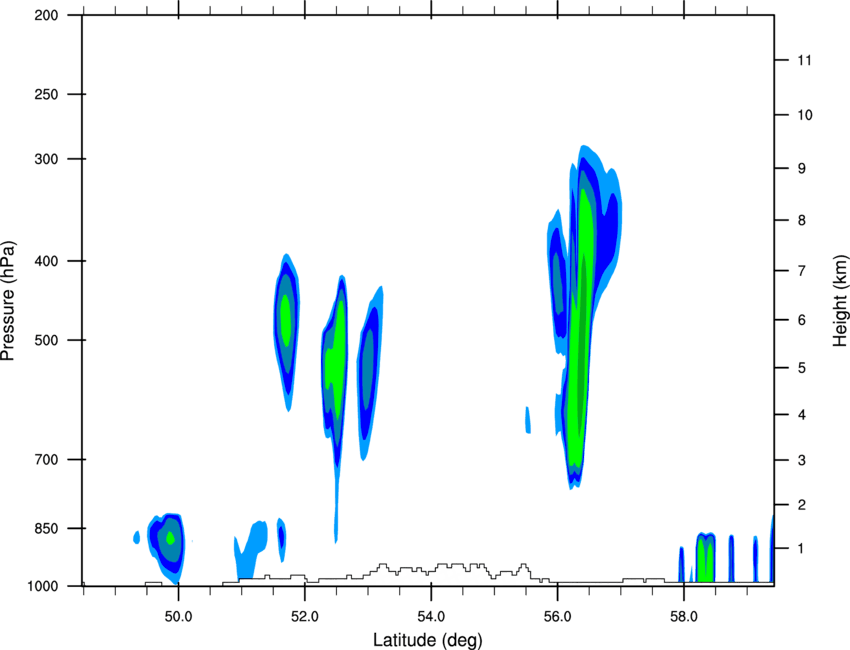
Task: Click the terrain outline near 54.0 latitude
Action: point(431,572)
